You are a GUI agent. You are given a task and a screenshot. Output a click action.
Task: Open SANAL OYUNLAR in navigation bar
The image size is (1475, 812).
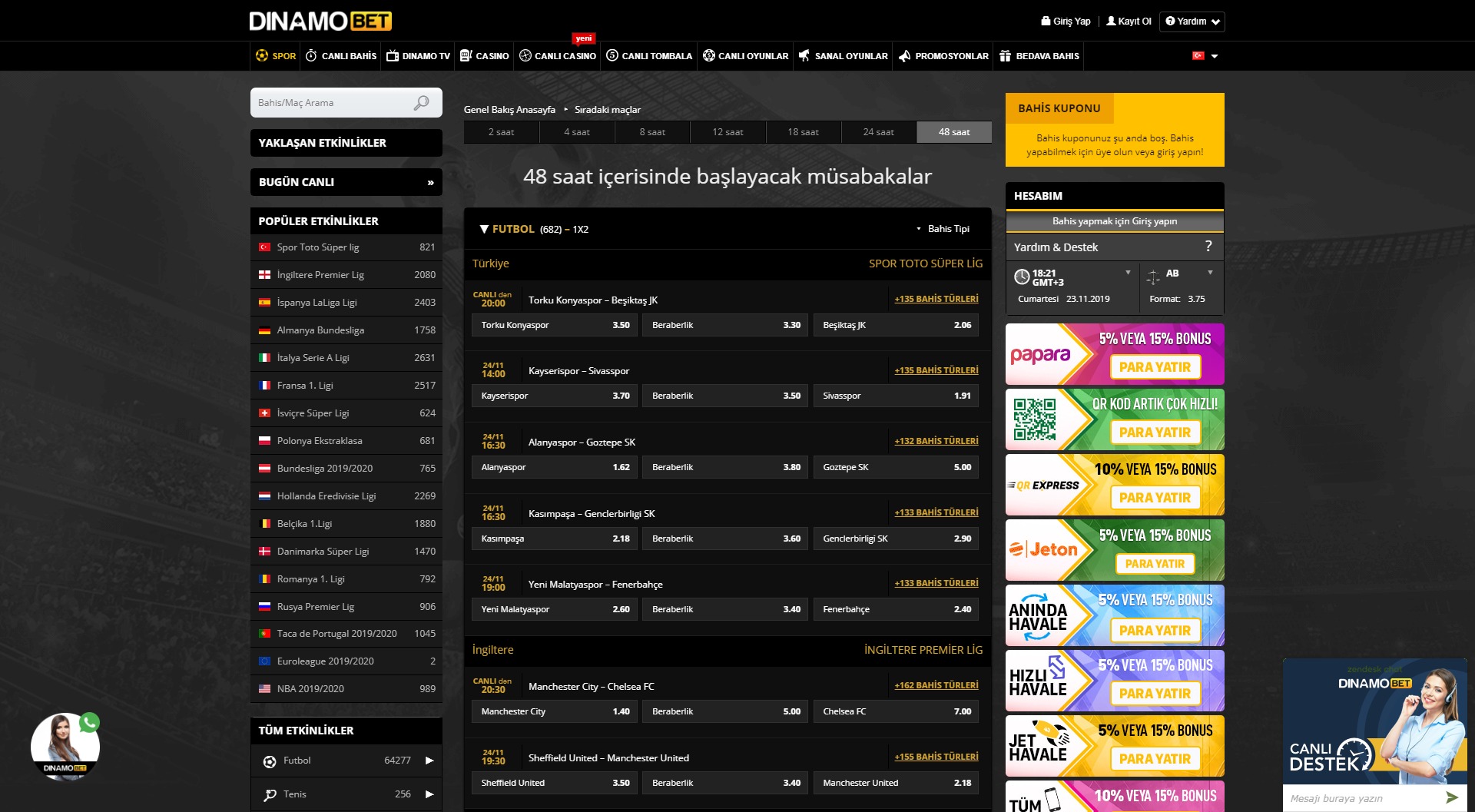pyautogui.click(x=844, y=56)
